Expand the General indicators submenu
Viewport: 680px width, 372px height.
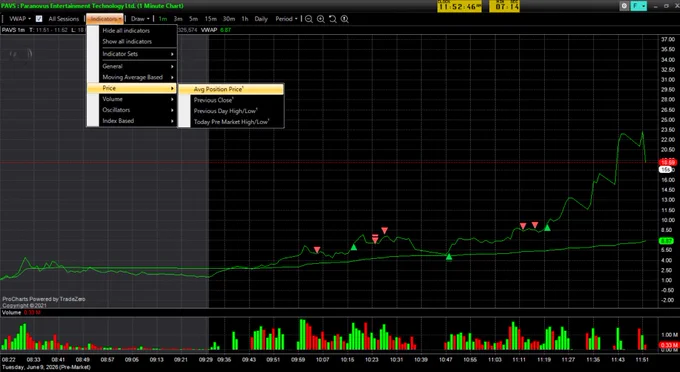coord(132,66)
